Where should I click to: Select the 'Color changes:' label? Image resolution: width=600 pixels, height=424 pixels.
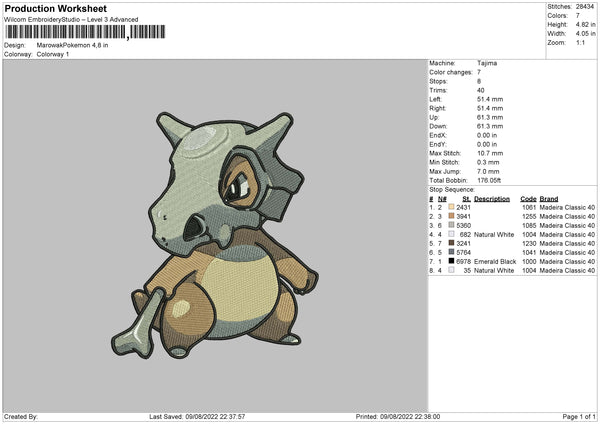click(x=451, y=72)
